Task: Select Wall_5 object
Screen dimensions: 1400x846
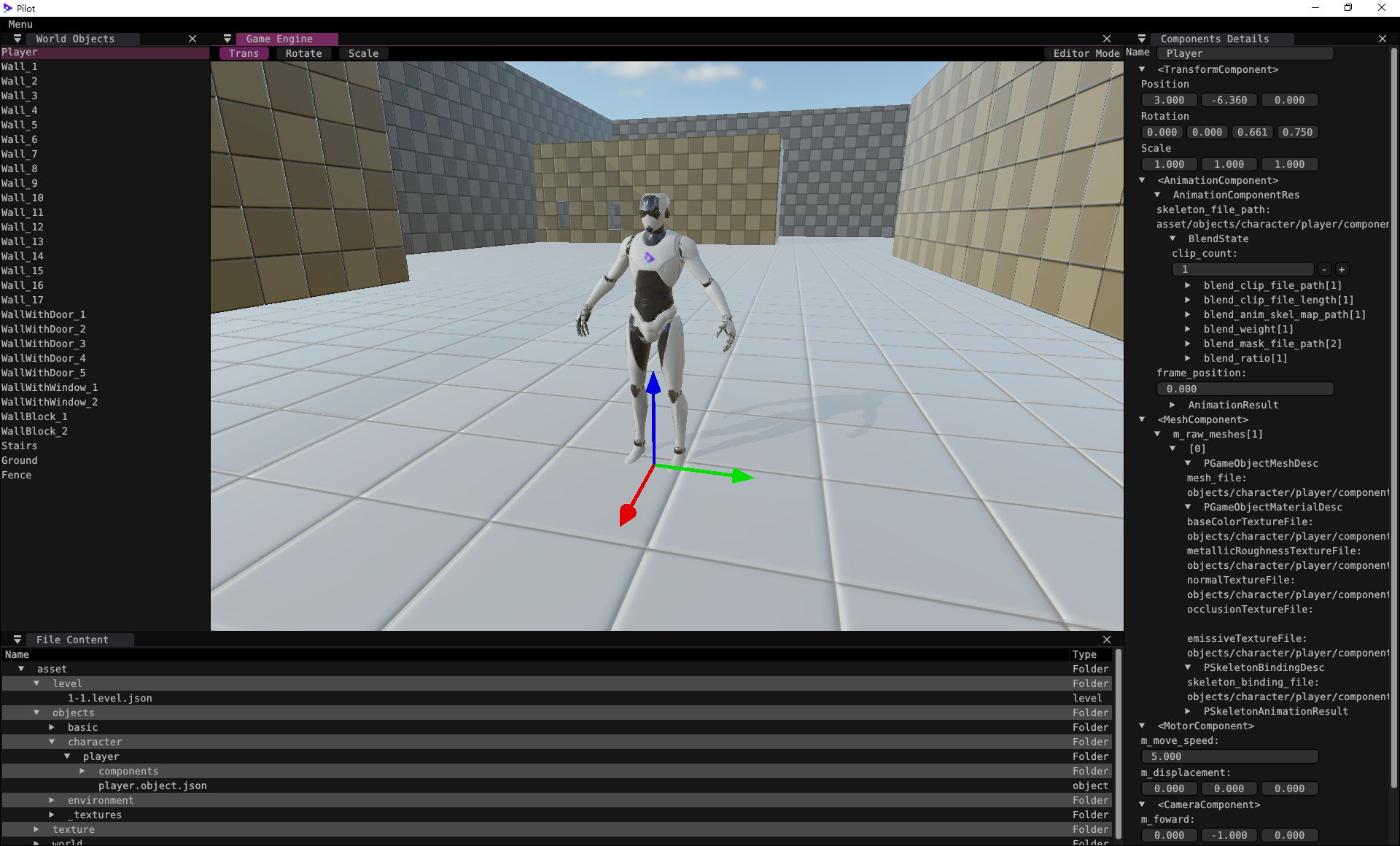Action: [x=105, y=125]
